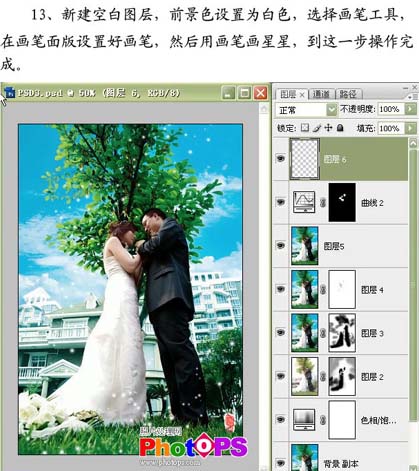
Task: Click the lock position move icon
Action: click(328, 128)
